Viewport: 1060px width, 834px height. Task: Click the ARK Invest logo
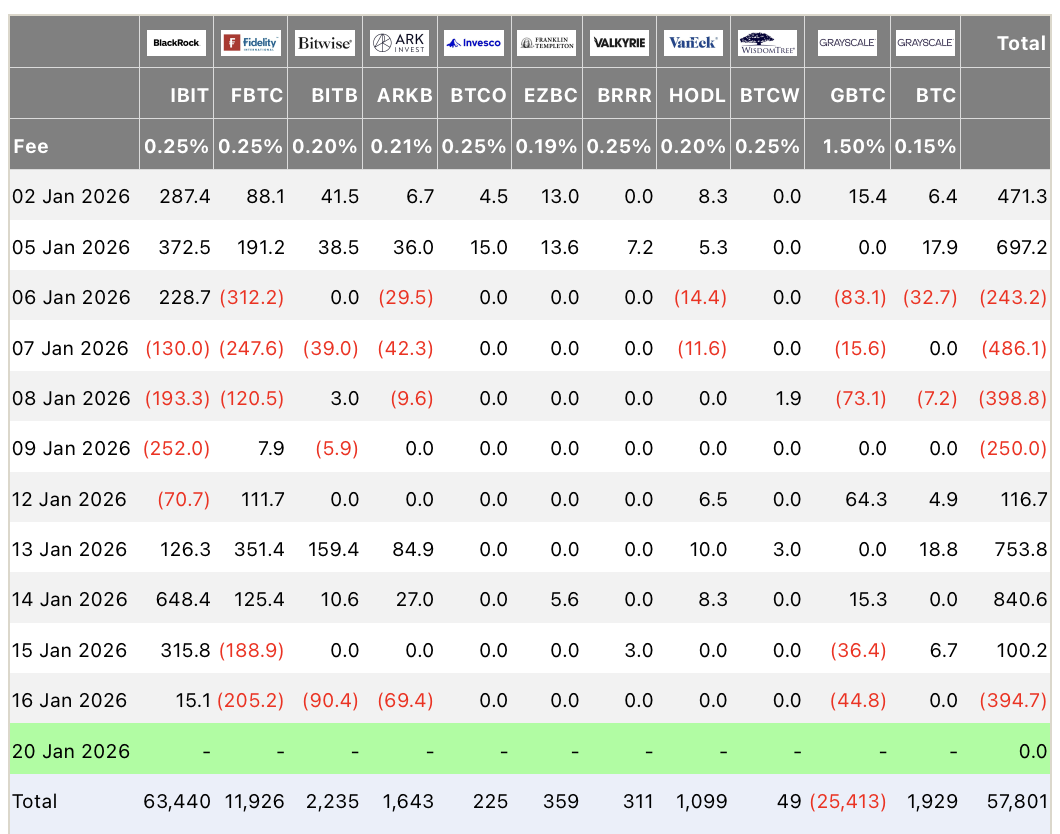(x=400, y=43)
